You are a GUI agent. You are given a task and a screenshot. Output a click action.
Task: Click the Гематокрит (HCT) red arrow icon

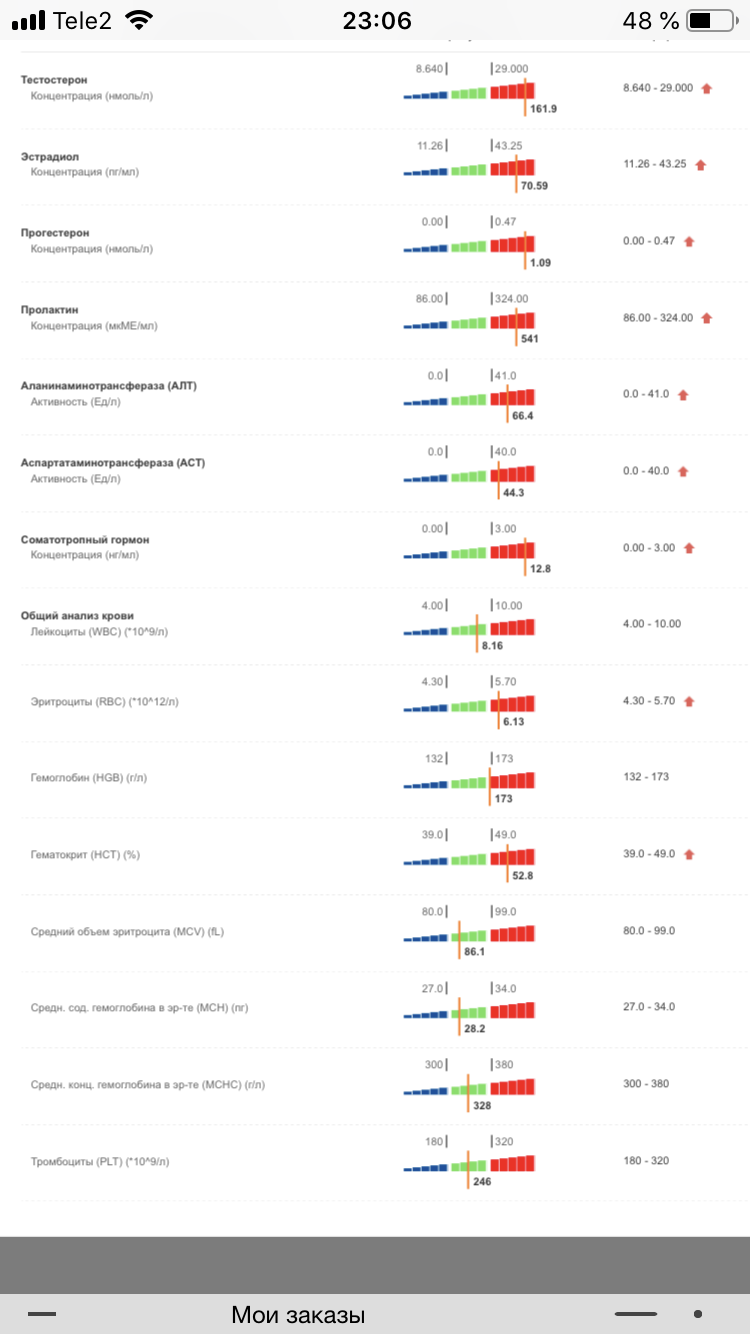click(689, 854)
